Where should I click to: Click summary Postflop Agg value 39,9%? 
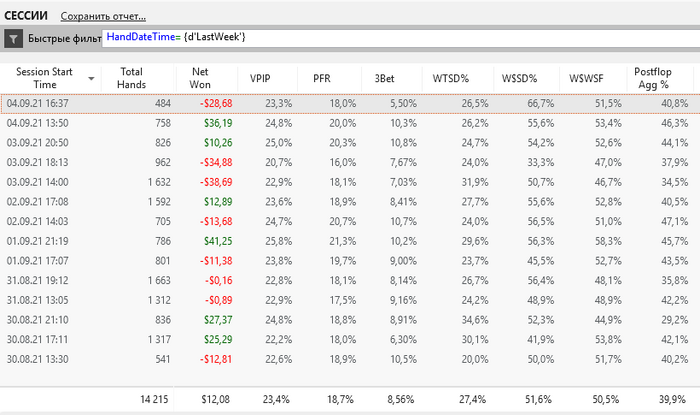672,399
